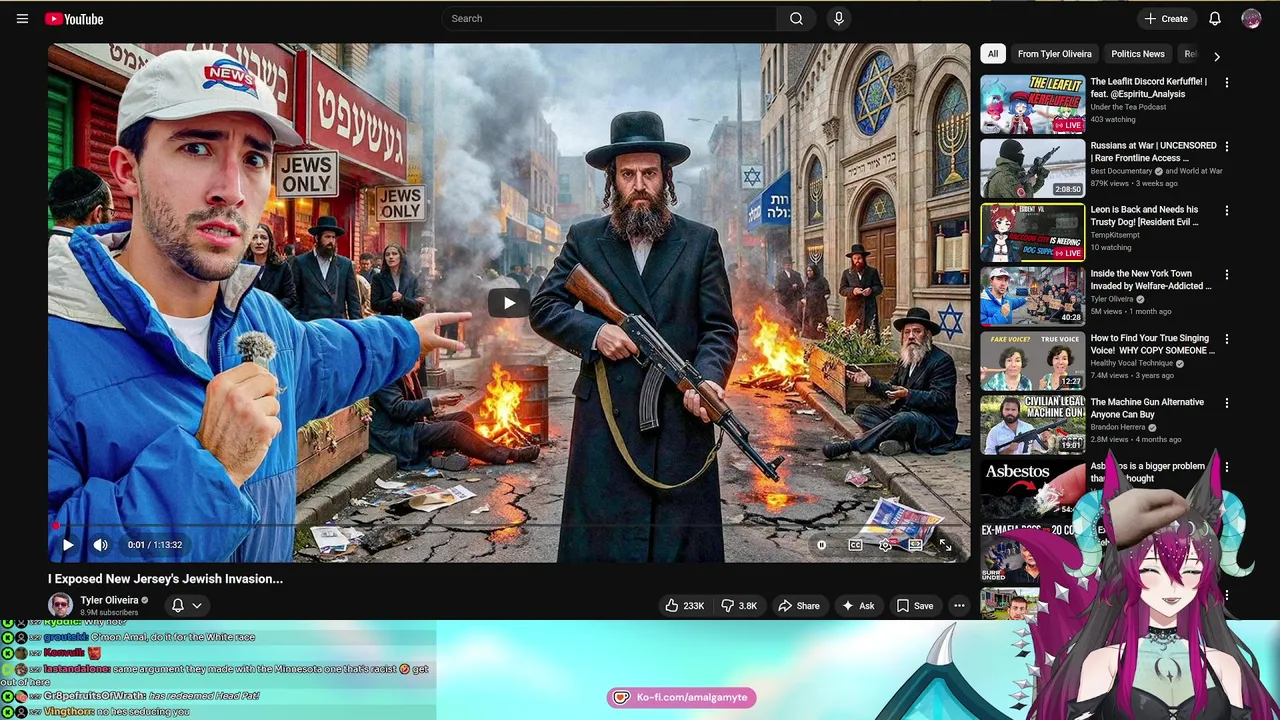
Task: Open the Ko-fi.com/amalgamyte link overlay
Action: 681,697
